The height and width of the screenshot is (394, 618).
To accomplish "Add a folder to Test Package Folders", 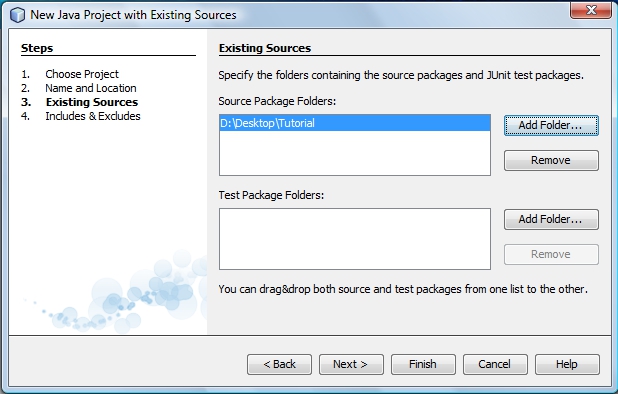I will [551, 219].
